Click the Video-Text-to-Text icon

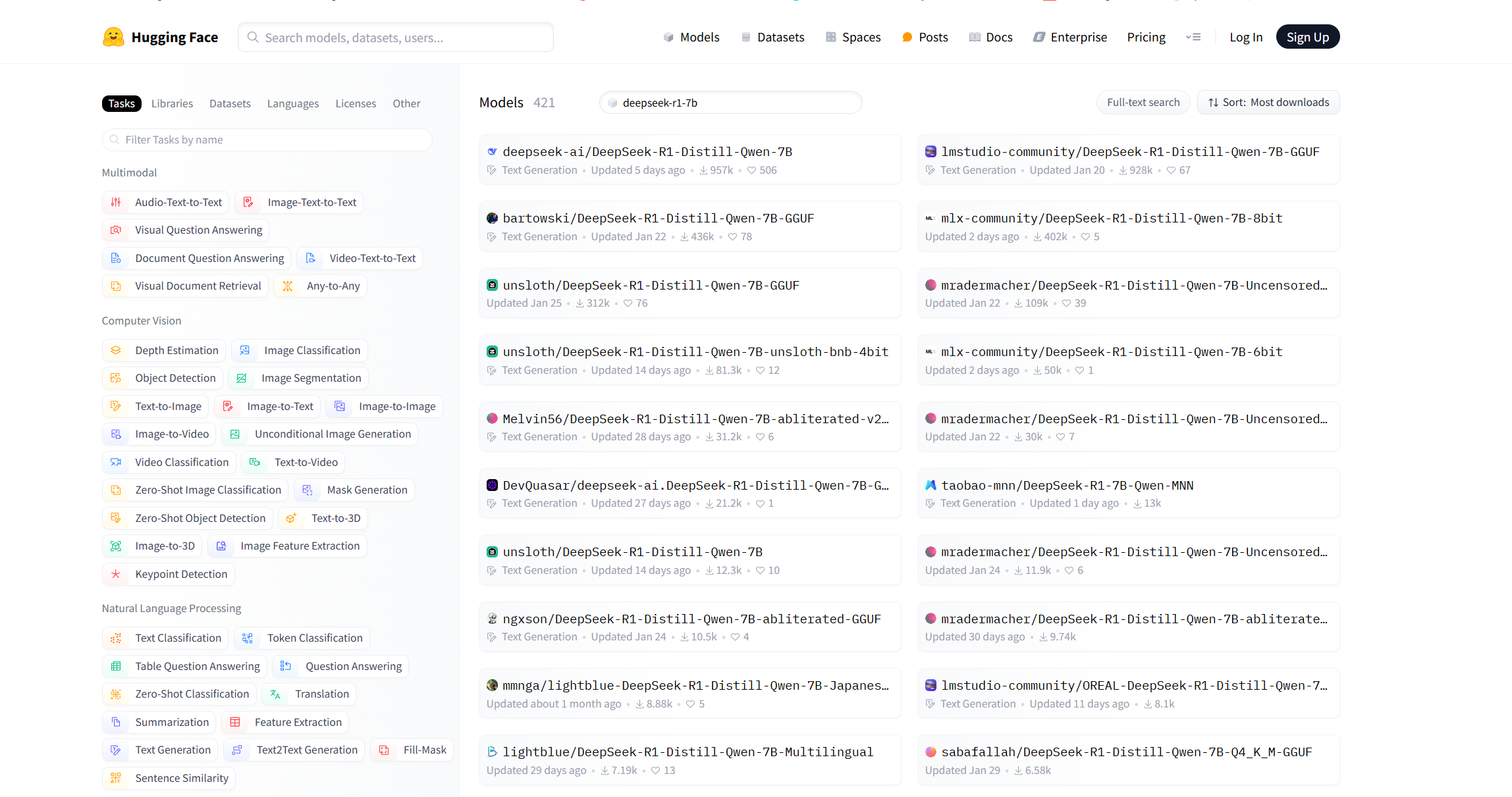[x=311, y=258]
